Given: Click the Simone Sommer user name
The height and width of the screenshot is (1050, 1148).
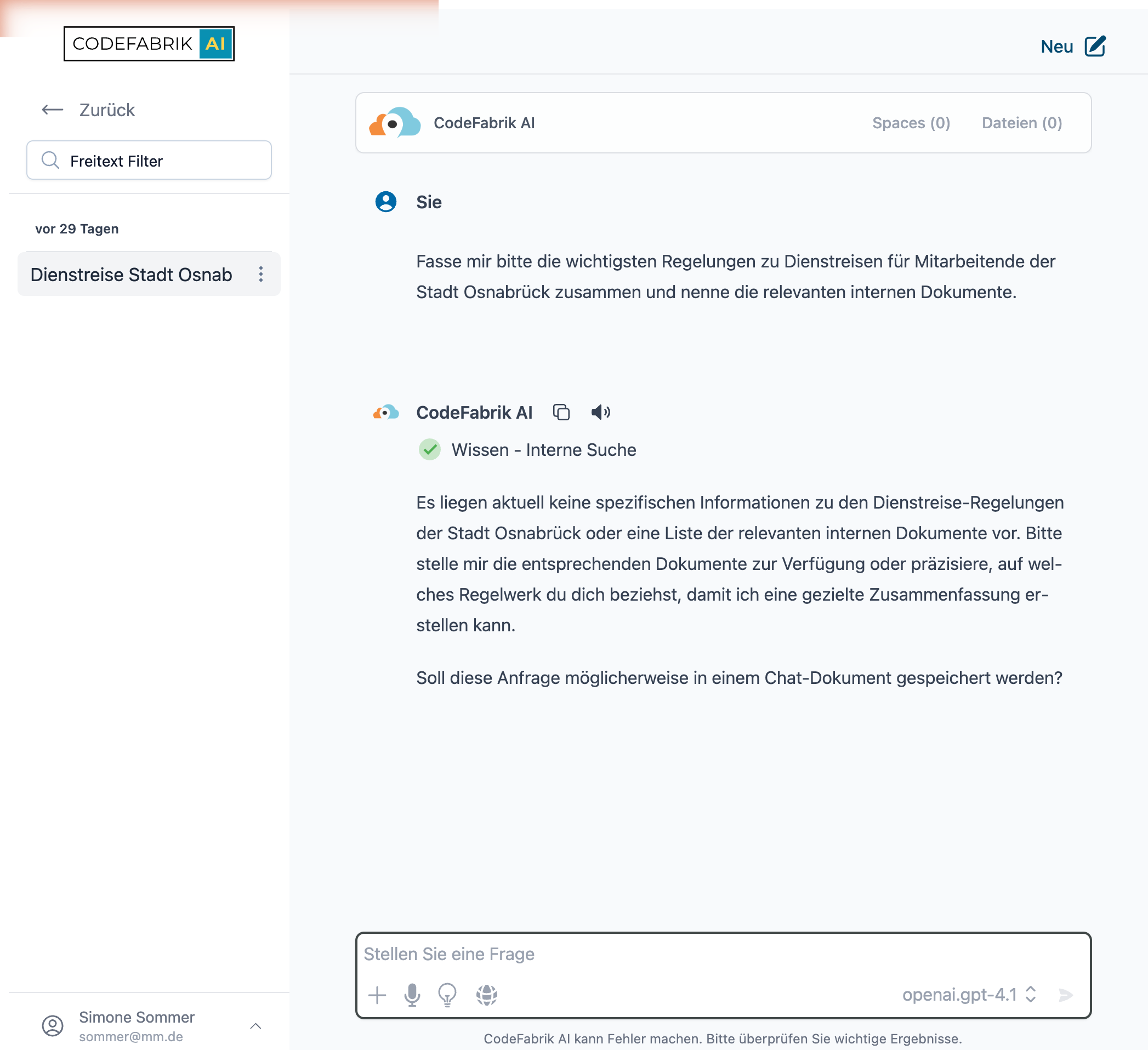Looking at the screenshot, I should [137, 1017].
